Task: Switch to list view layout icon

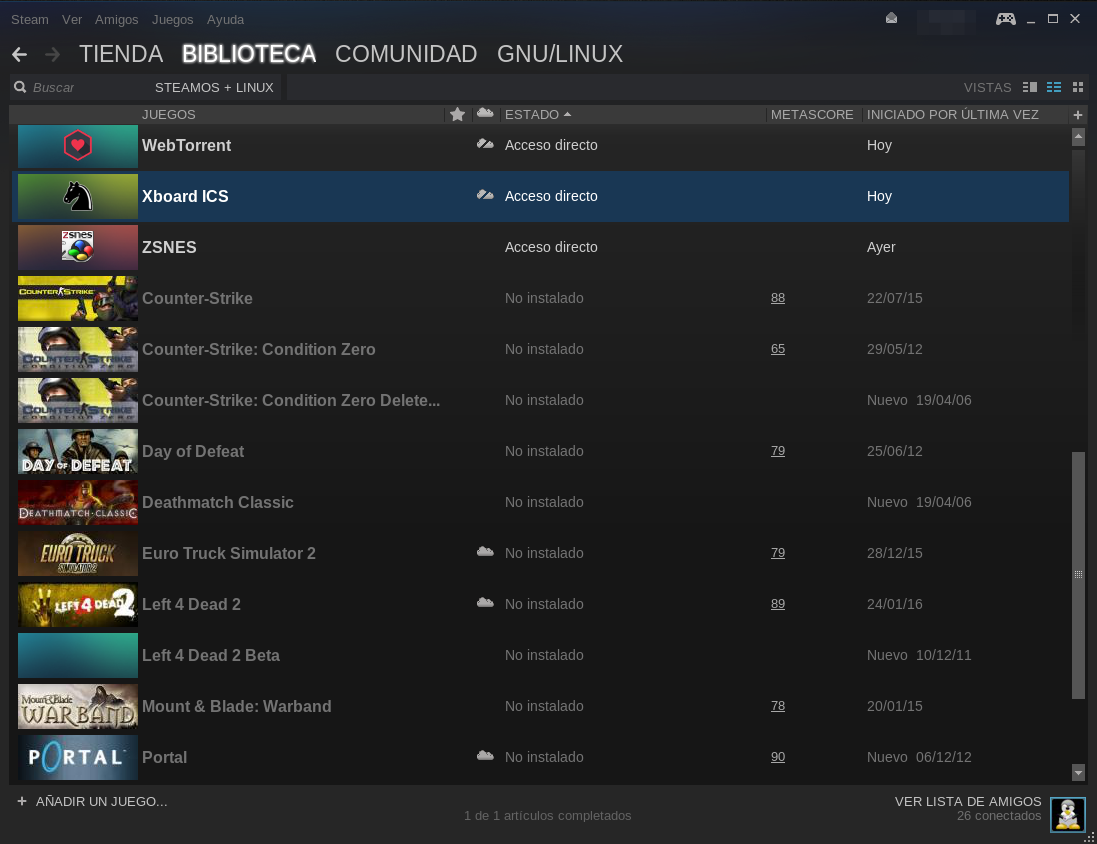Action: click(1054, 87)
